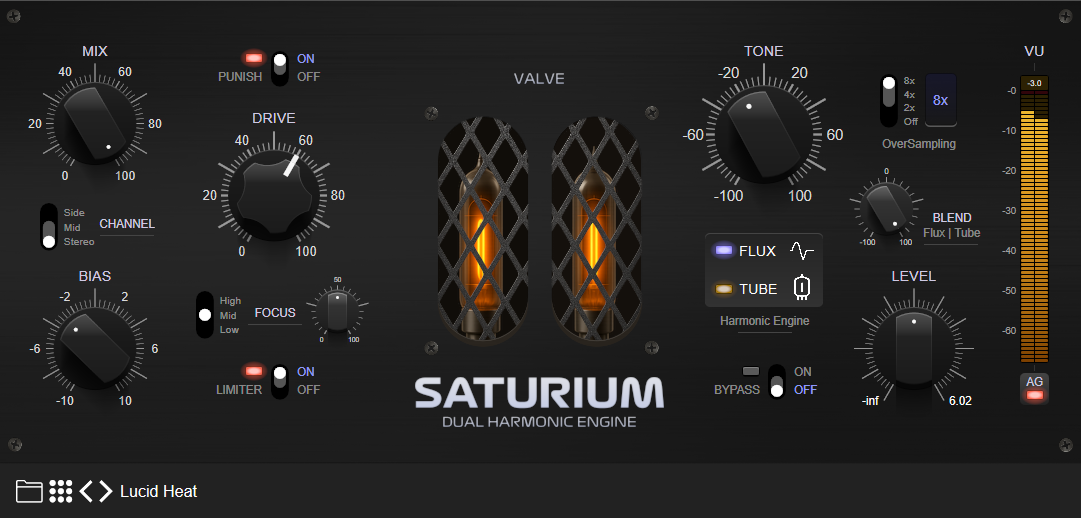Select the FLUX harmonic engine label

(x=757, y=251)
